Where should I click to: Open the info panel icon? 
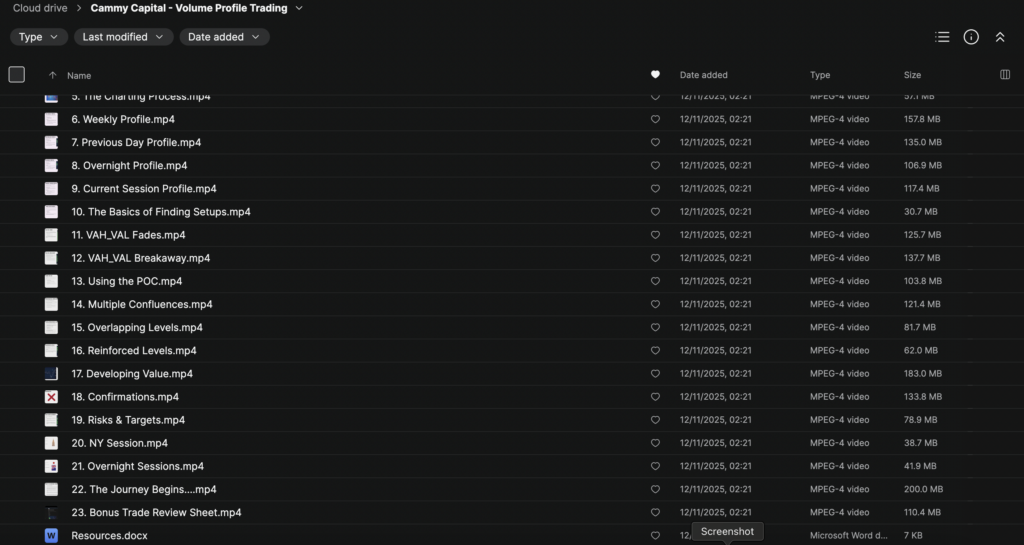pos(971,37)
